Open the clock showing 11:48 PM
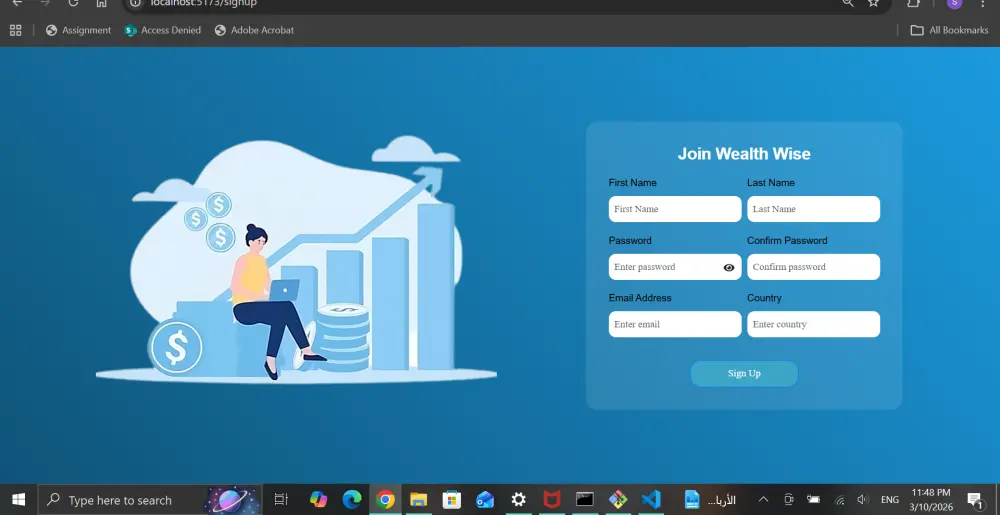1000x515 pixels. point(930,500)
